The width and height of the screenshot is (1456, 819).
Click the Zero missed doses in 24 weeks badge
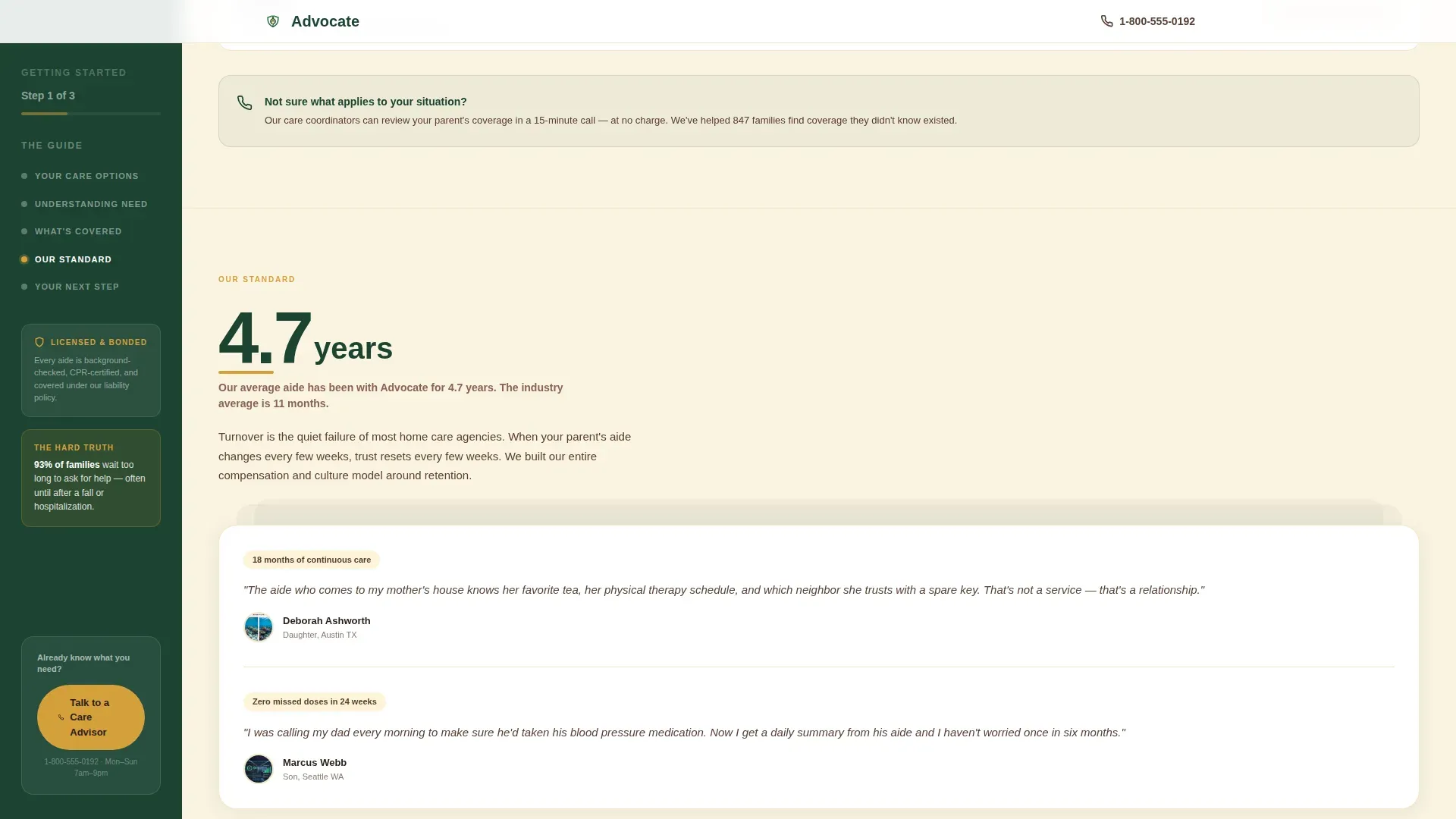point(315,701)
